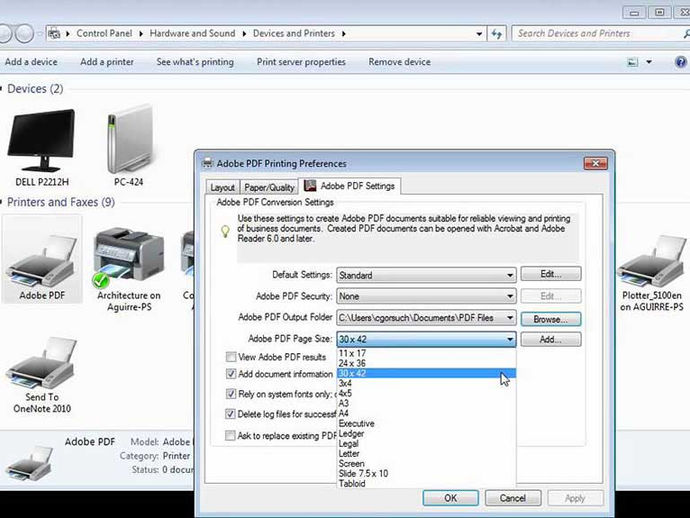690x518 pixels.
Task: Choose Screen page size
Action: tap(426, 464)
